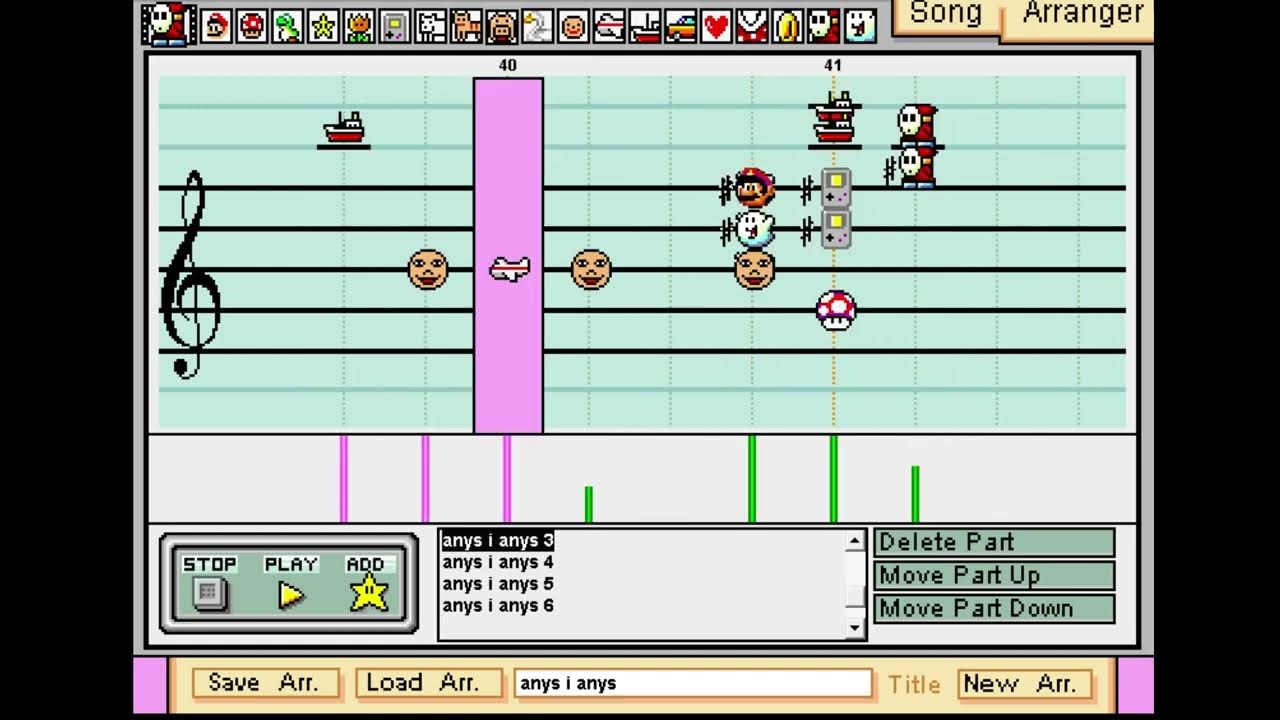This screenshot has height=720, width=1280.
Task: Select the Boat instrument in the toolbar
Action: click(645, 26)
